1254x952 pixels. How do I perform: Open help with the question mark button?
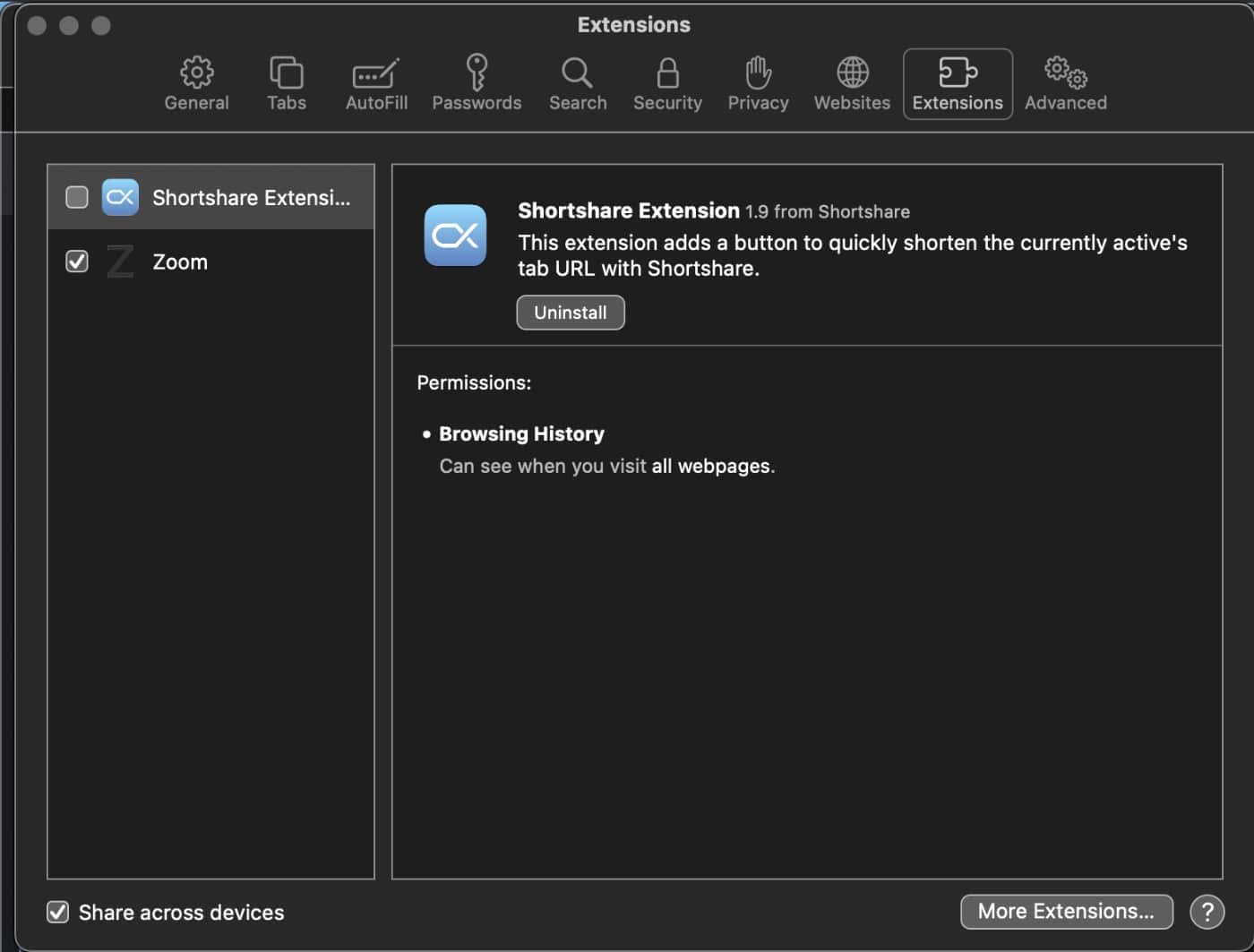[x=1207, y=912]
